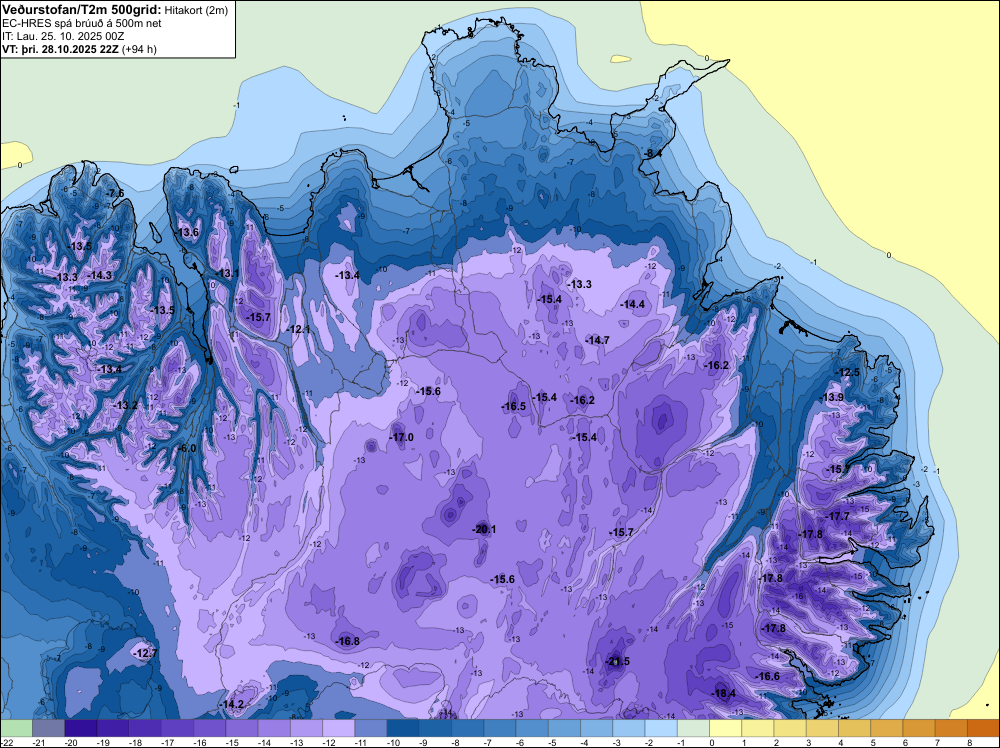Click the legend swatch labeled -16
Image resolution: width=1000 pixels, height=748 pixels.
coord(210,728)
